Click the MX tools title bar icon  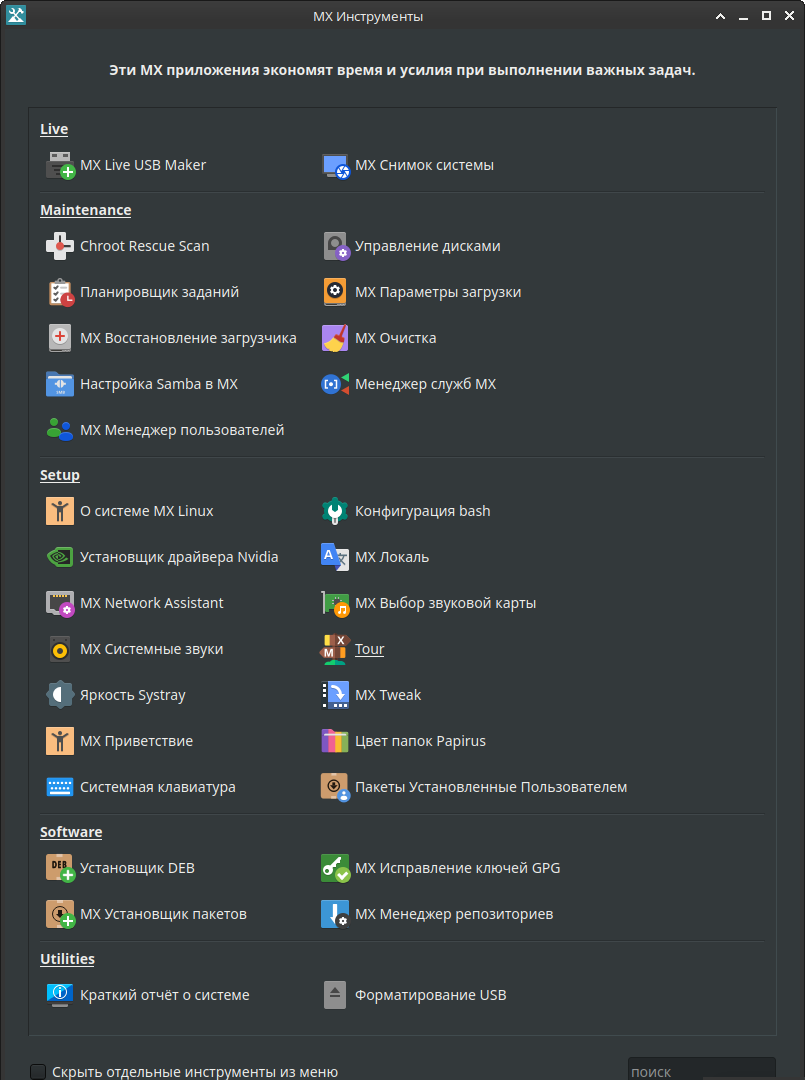pos(16,16)
